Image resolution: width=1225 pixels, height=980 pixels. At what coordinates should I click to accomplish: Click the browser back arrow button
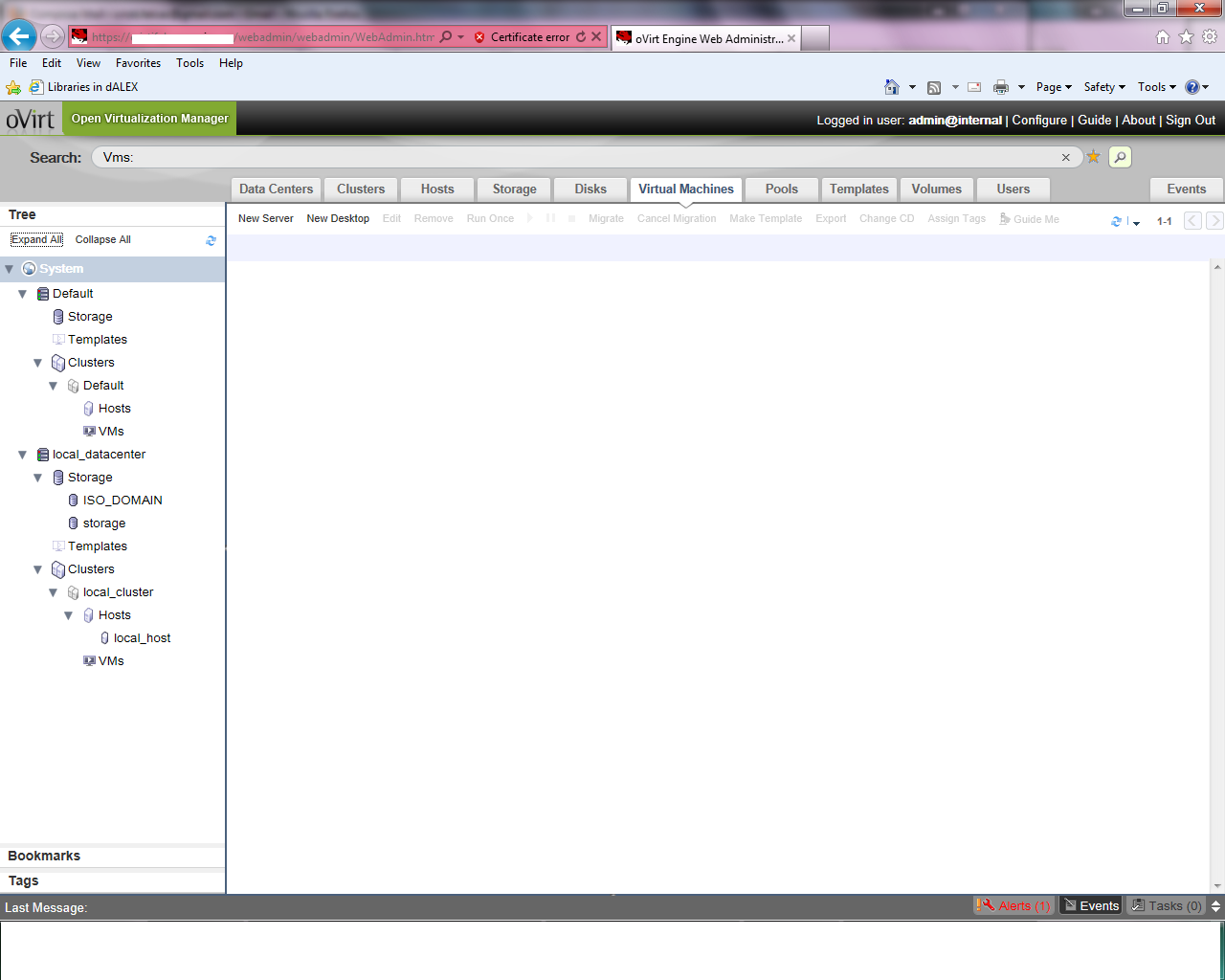(x=18, y=36)
